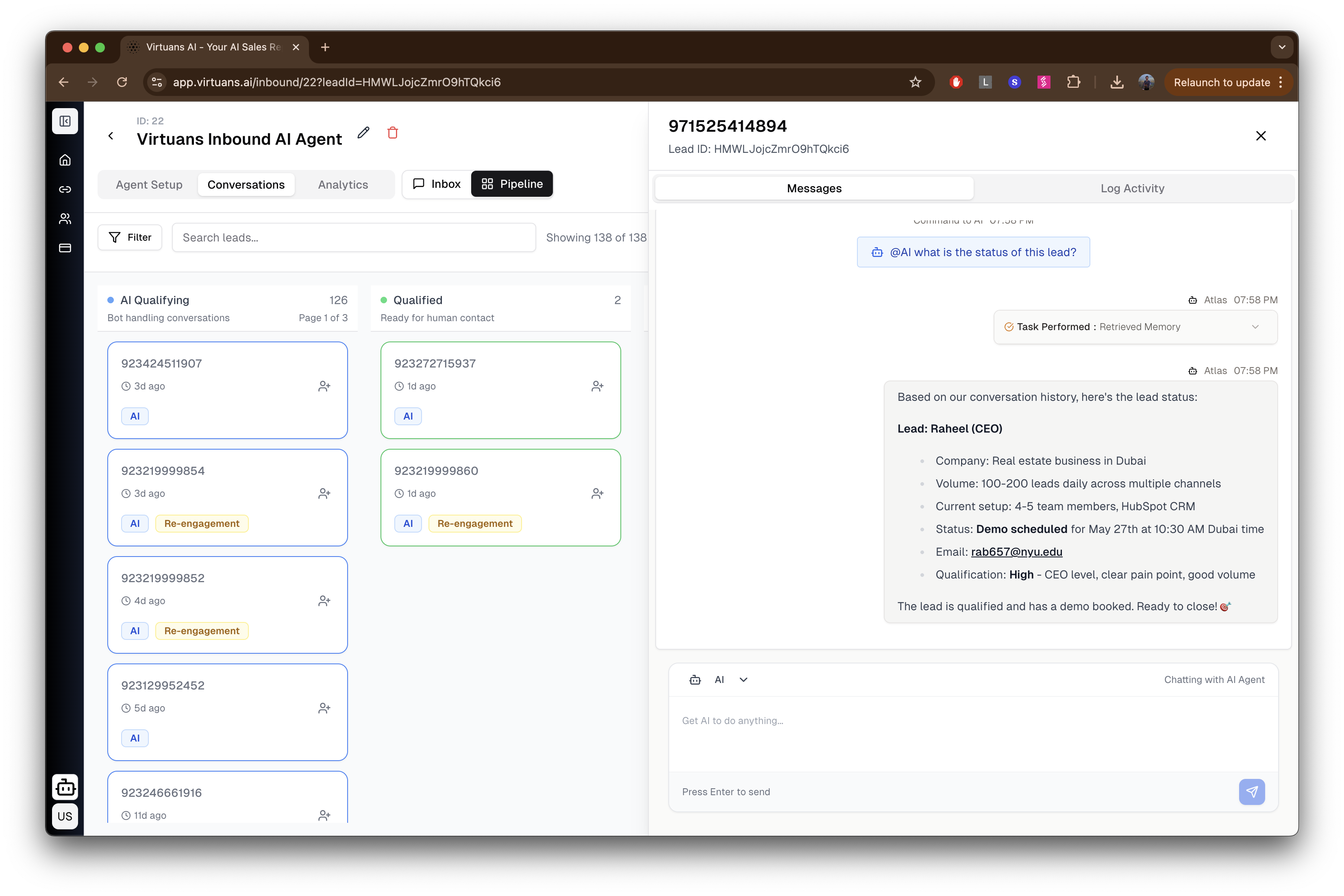Open the rab657@nyu.edu email link
Image resolution: width=1344 pixels, height=896 pixels.
1017,552
